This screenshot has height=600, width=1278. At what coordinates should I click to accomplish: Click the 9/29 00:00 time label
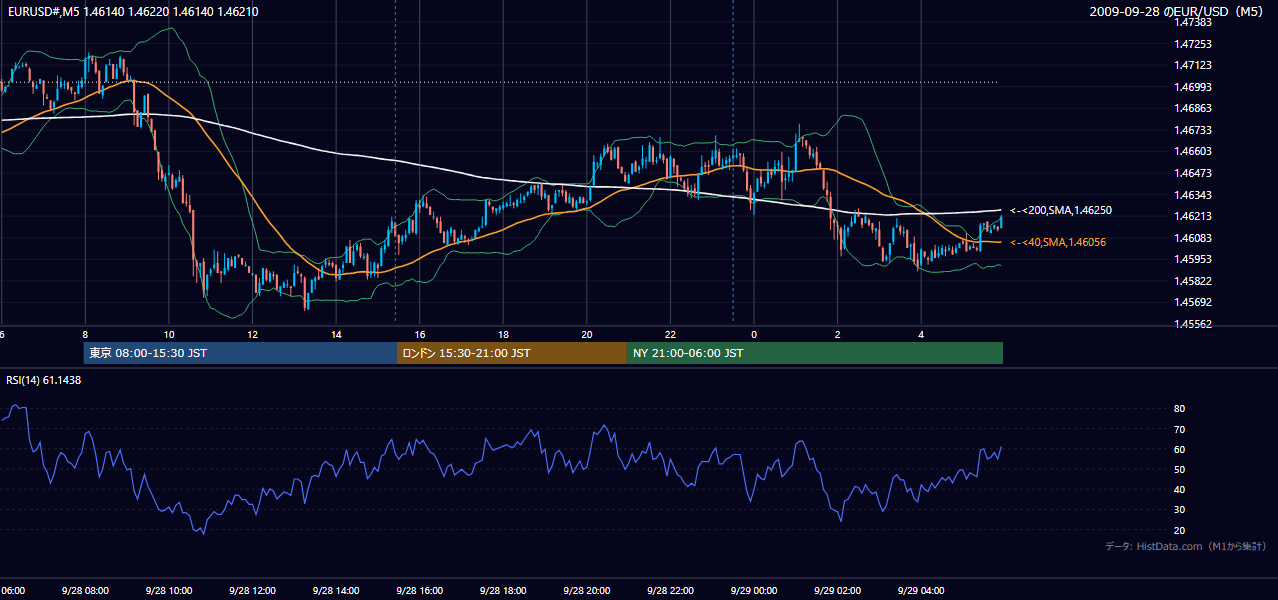754,590
